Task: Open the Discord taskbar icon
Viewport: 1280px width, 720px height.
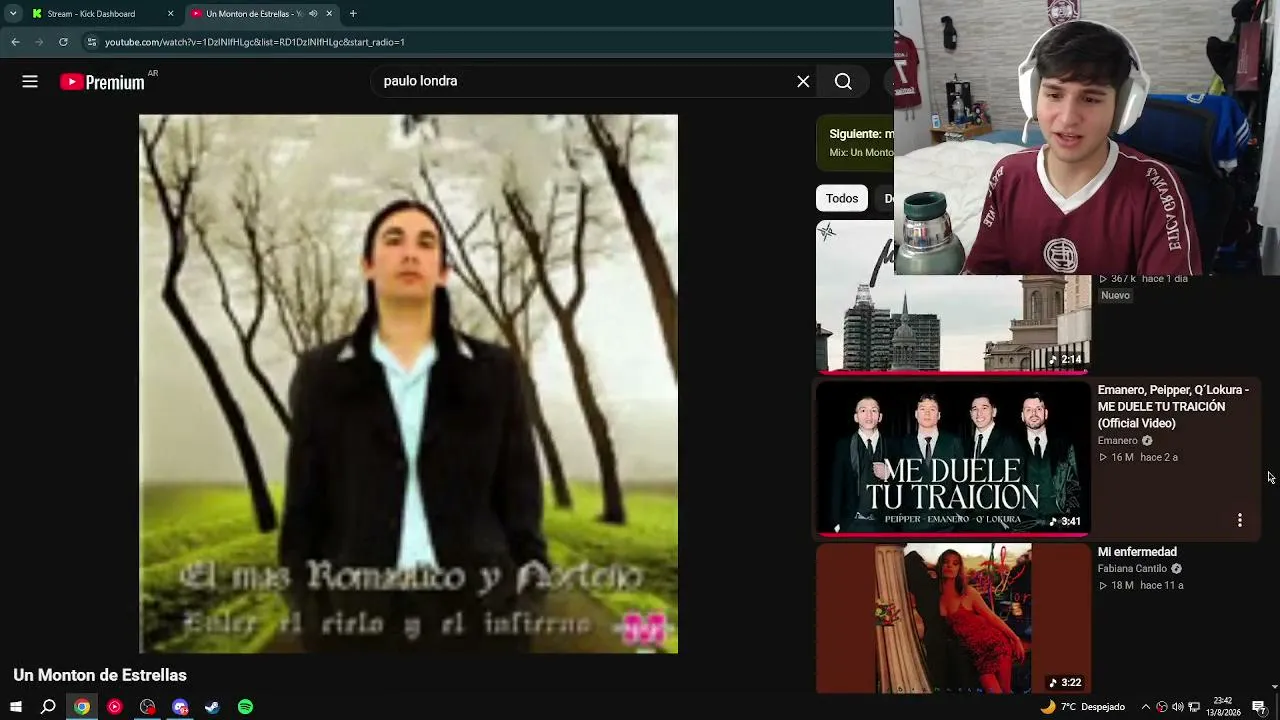Action: click(180, 707)
